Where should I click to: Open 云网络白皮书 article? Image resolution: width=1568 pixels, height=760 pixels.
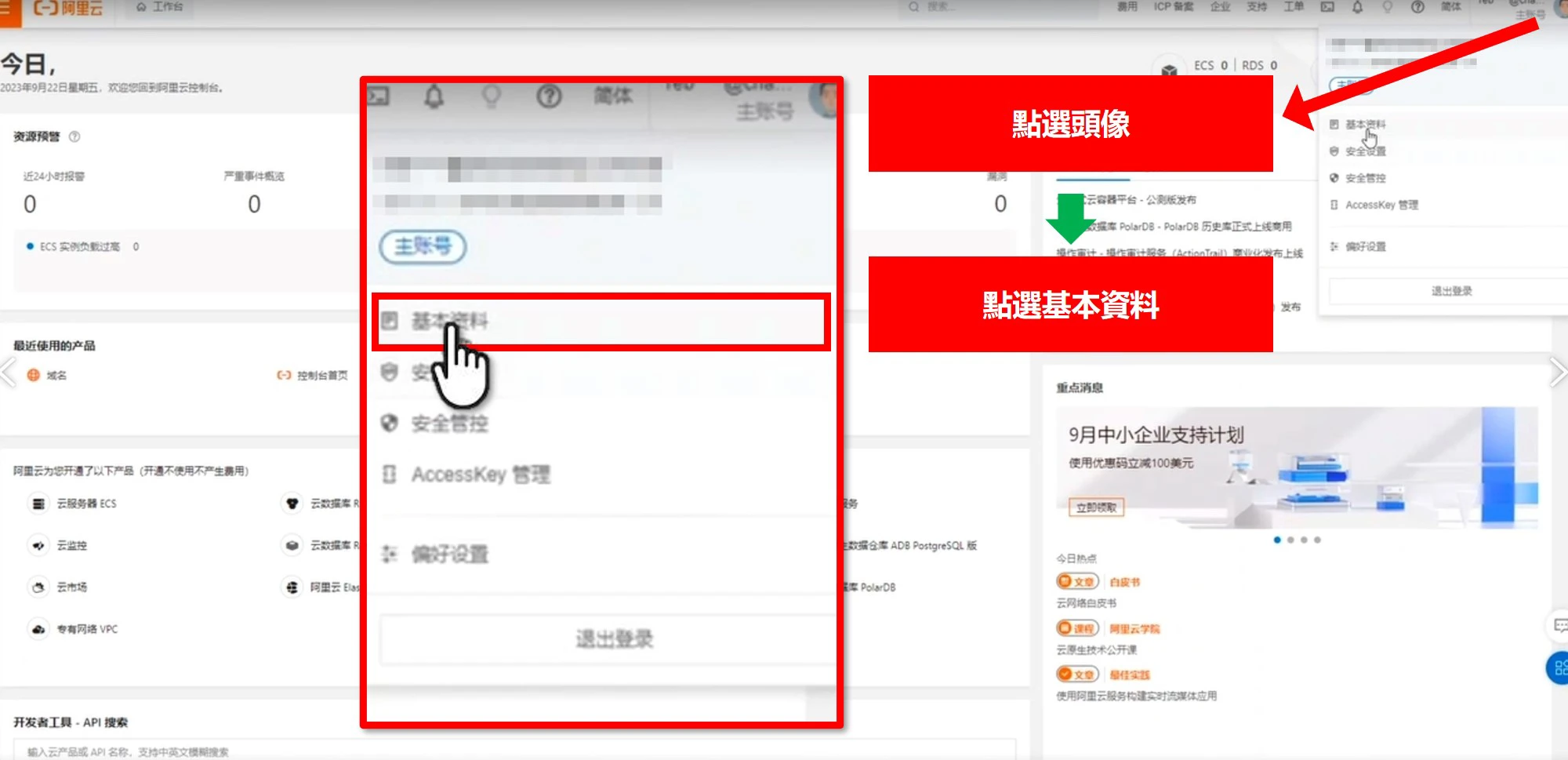1087,603
